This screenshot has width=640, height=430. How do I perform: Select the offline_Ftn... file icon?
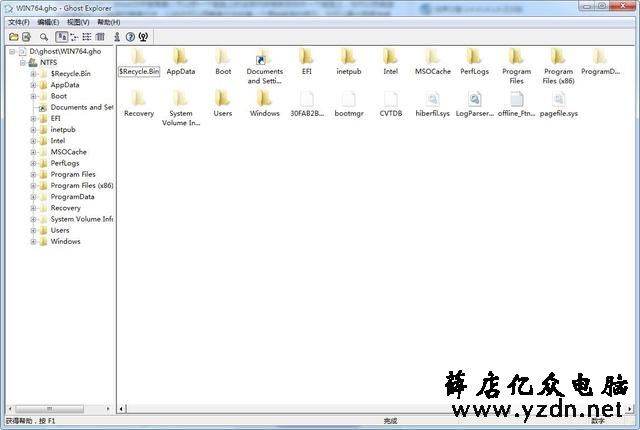[516, 99]
